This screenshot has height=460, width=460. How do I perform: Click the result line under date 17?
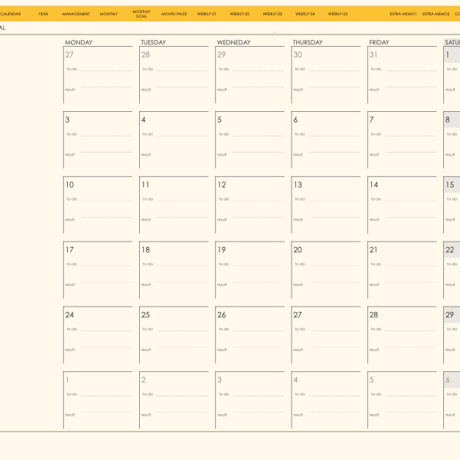[x=106, y=282]
